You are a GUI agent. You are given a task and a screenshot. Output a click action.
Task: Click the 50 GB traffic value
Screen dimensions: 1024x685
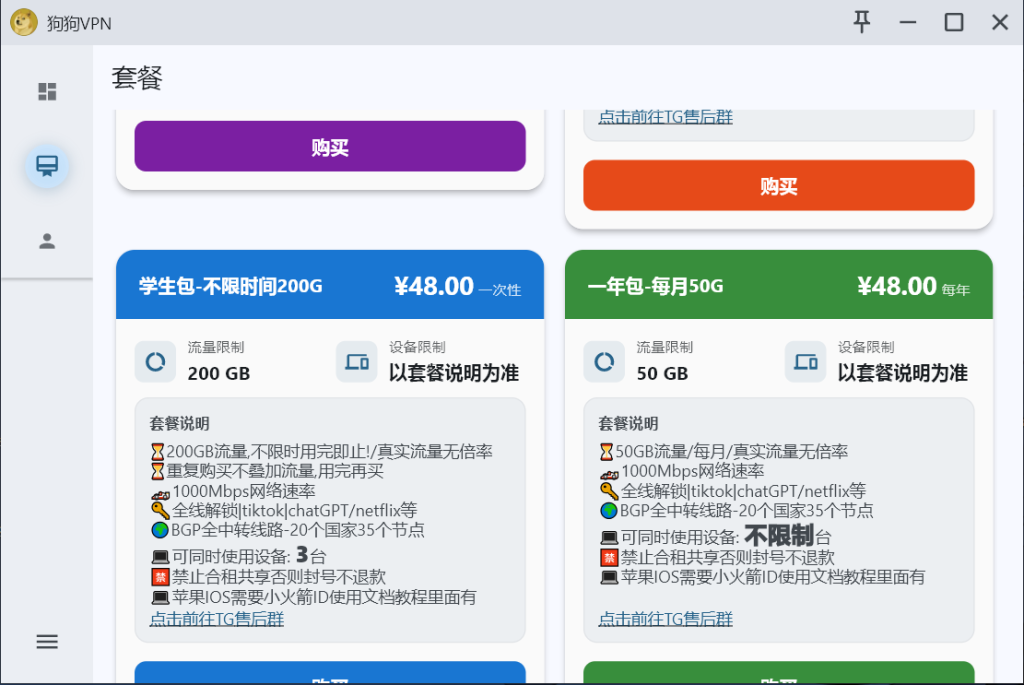(662, 374)
